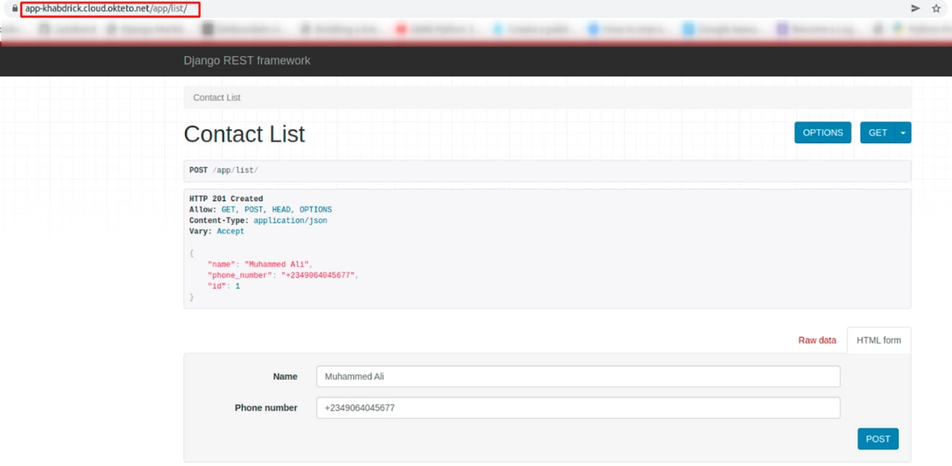Click the Contact List page heading
Screen dimensions: 952x466
(244, 134)
